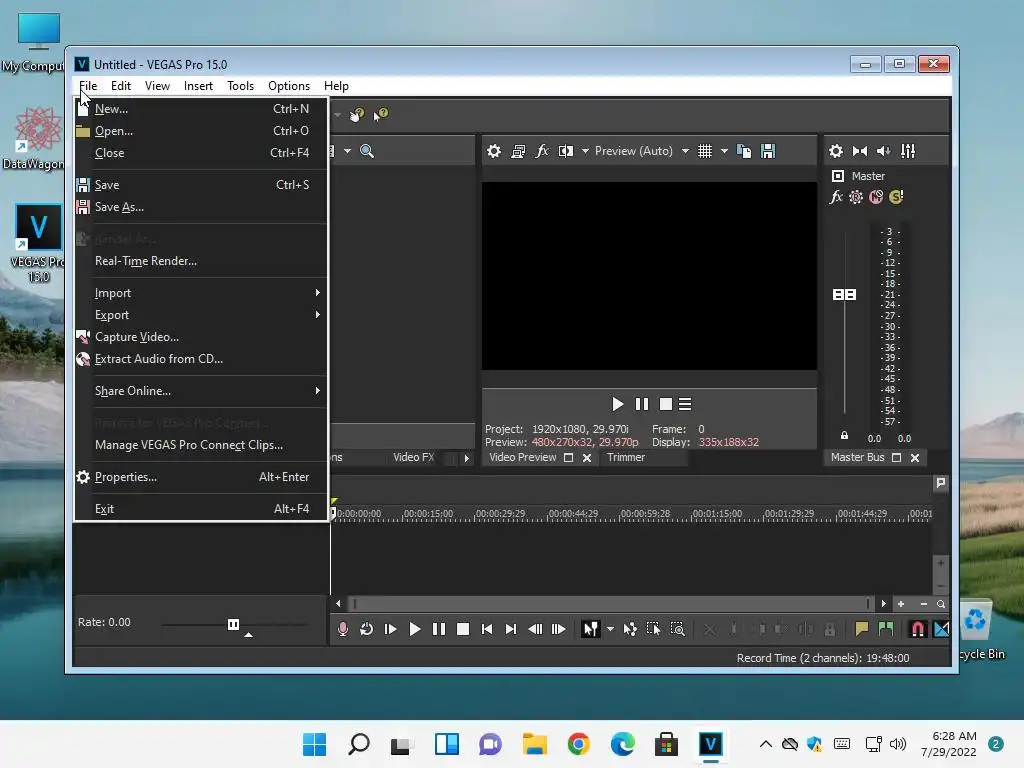Select Real-Time Render... entry
Screen dimensions: 1024x768
coord(200,261)
